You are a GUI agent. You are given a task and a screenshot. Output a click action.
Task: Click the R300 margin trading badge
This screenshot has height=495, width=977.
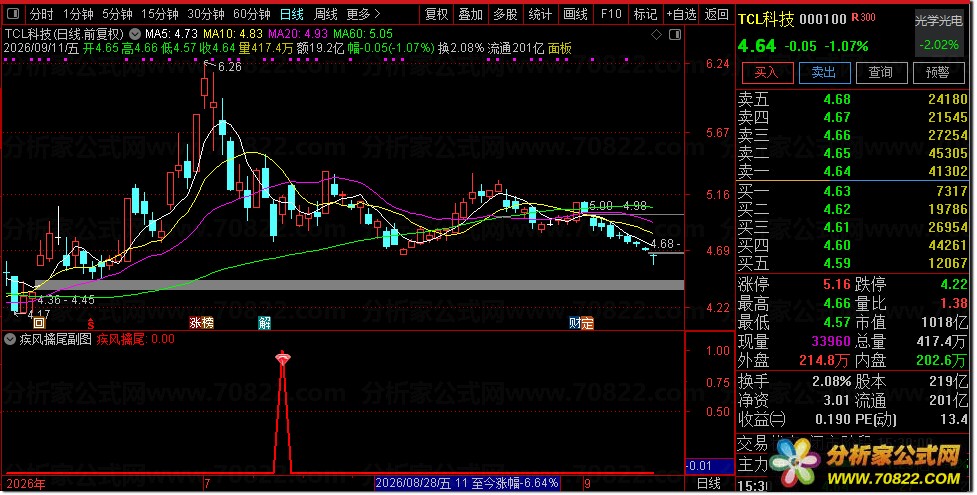864,17
